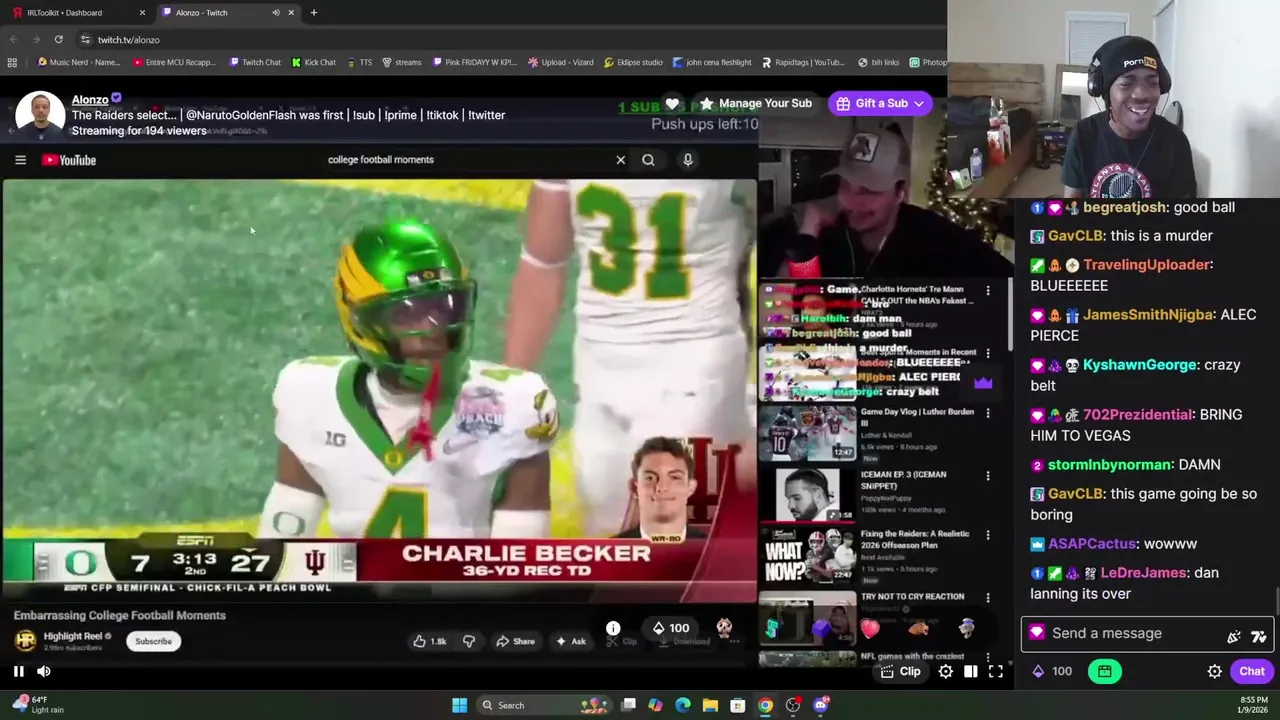
Task: Click ASAPCactus username in chat
Action: pos(1092,544)
